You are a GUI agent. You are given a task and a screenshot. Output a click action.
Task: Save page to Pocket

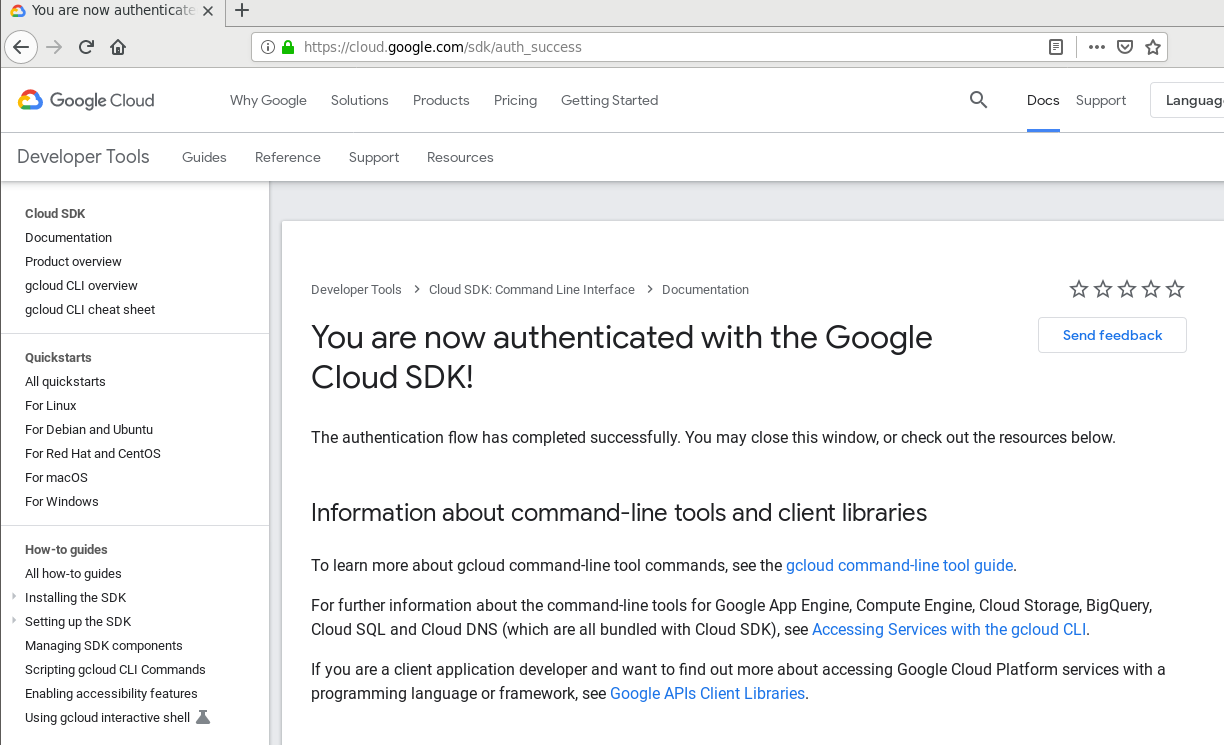tap(1125, 47)
